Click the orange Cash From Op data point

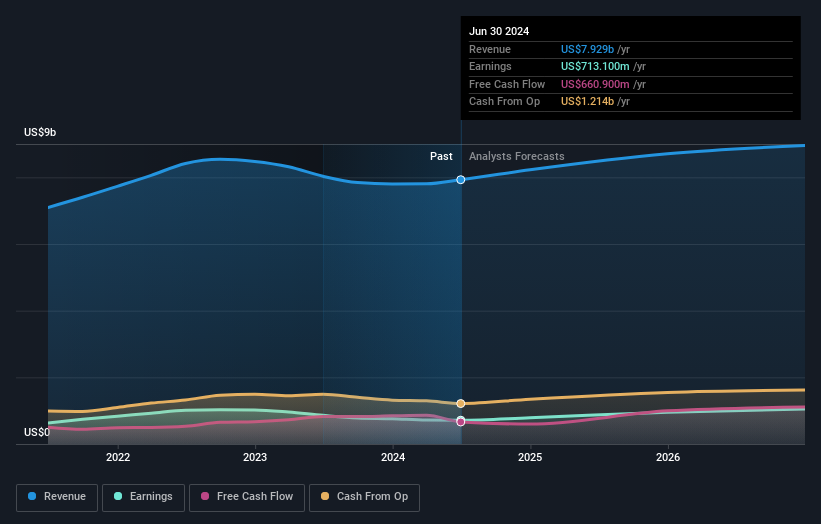[x=461, y=404]
